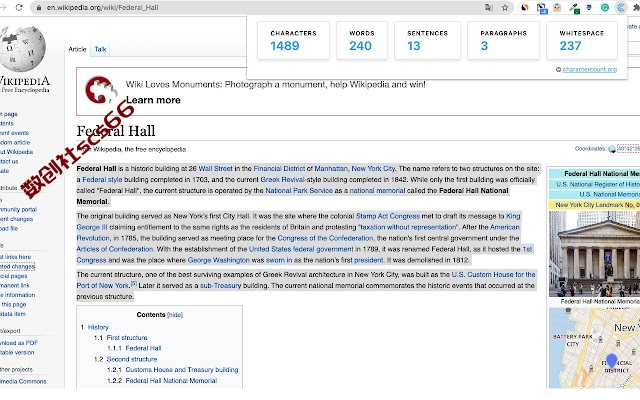Open the beige face extension icon

[x=557, y=7]
